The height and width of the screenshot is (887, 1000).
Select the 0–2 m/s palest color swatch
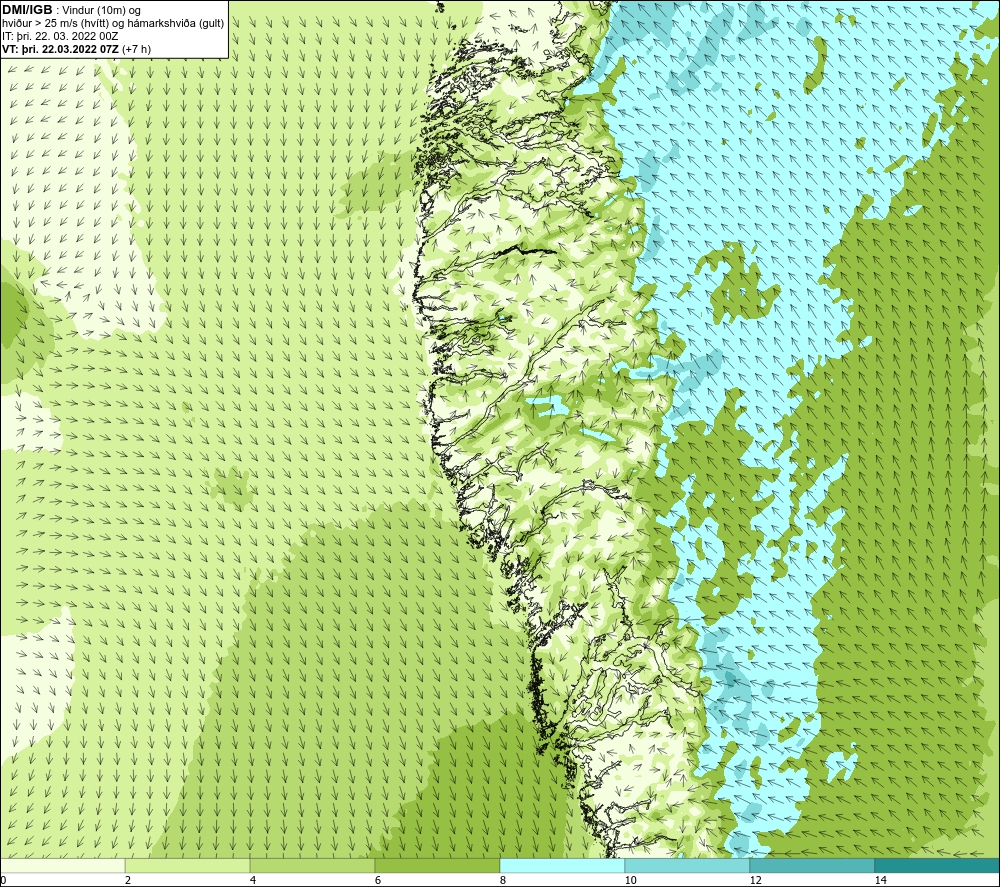pyautogui.click(x=62, y=865)
